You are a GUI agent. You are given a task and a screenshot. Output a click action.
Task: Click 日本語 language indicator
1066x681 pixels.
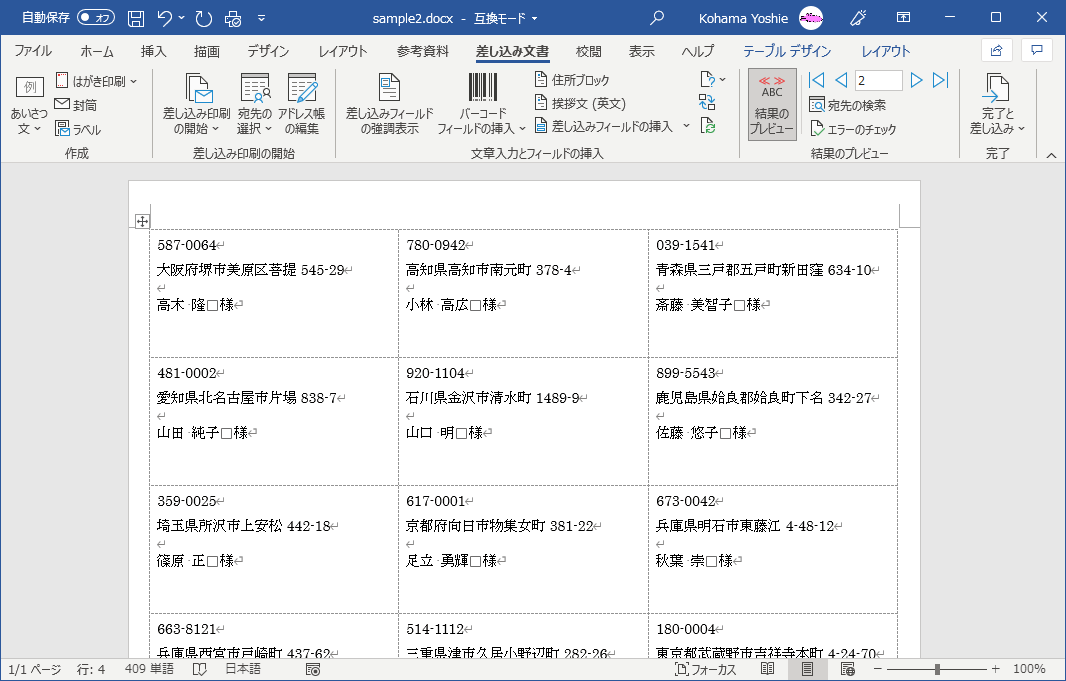tap(243, 669)
